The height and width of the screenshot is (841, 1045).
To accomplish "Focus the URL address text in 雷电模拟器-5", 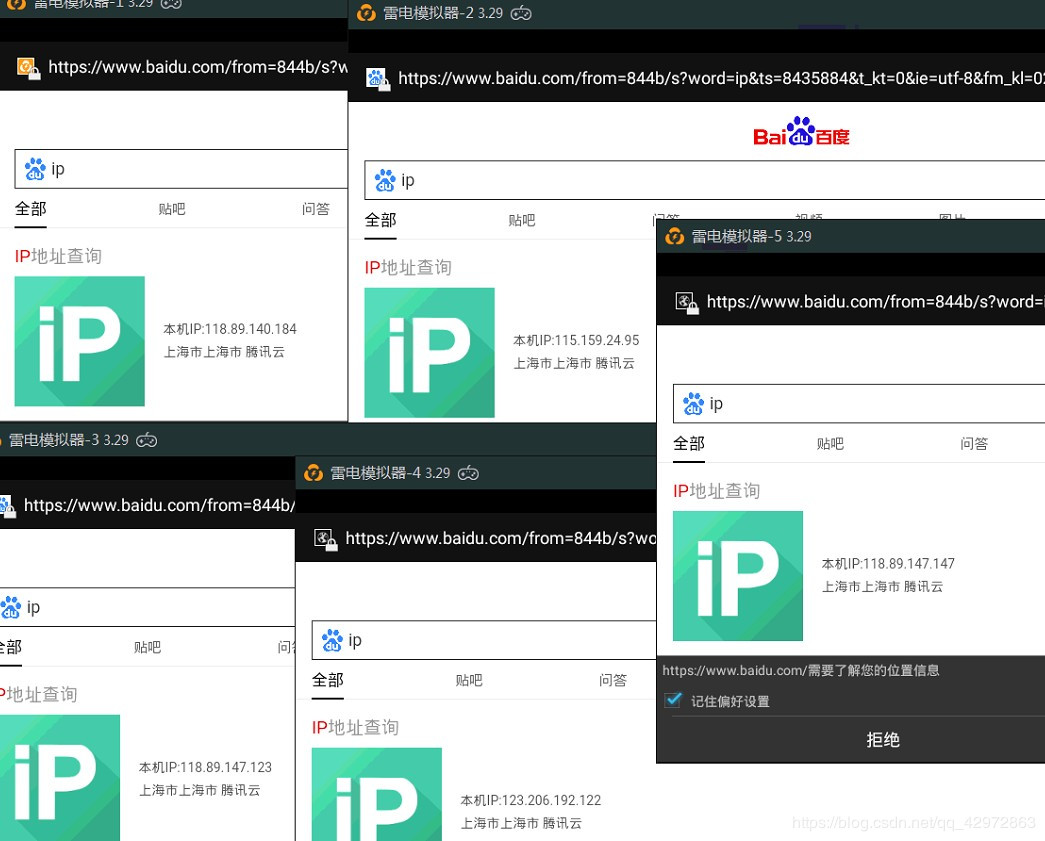I will pyautogui.click(x=876, y=302).
